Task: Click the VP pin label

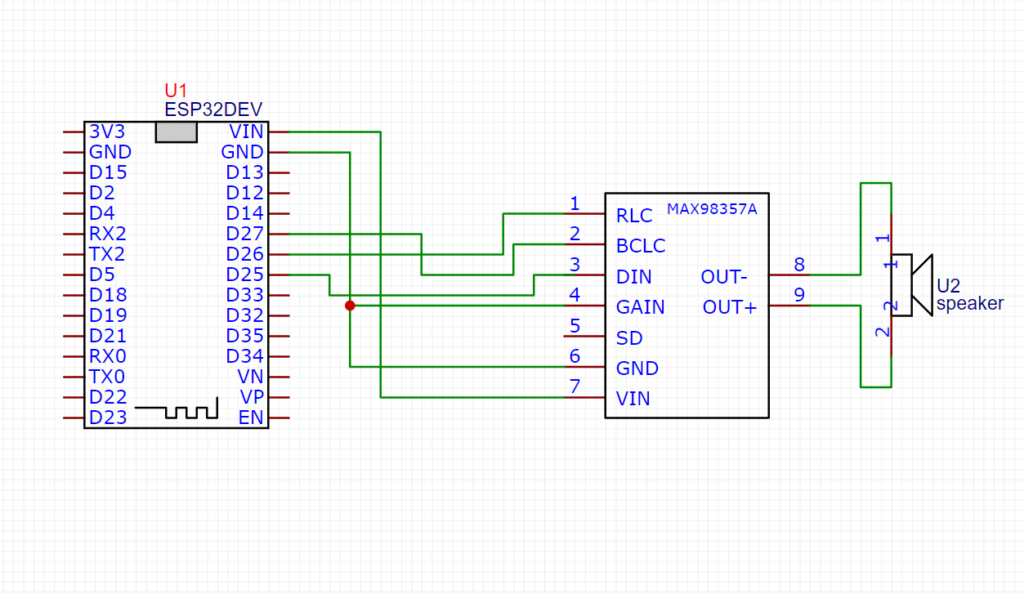Action: [251, 397]
